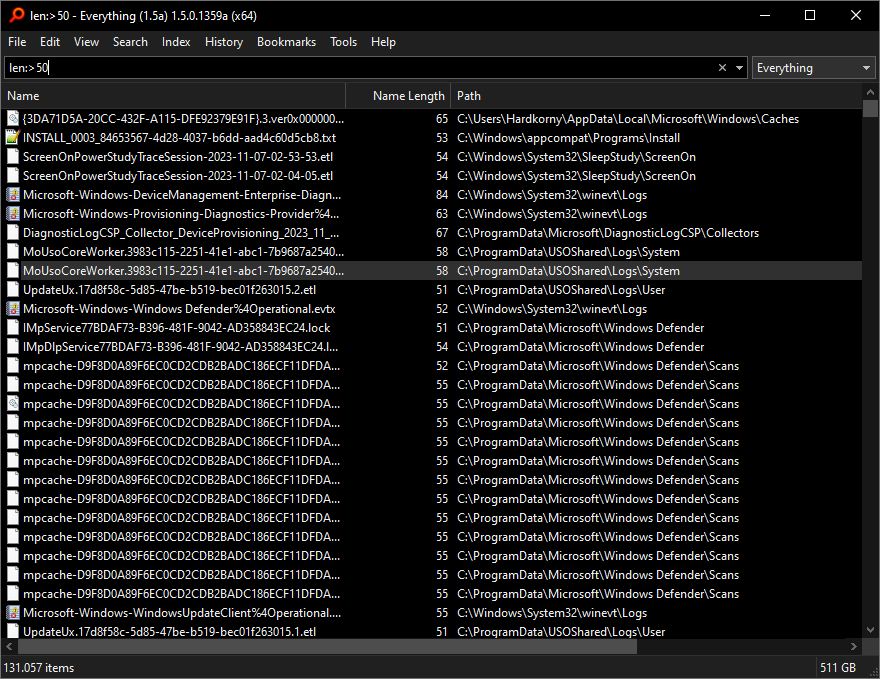880x679 pixels.
Task: Click the 511 GB status bar entry
Action: coord(838,668)
